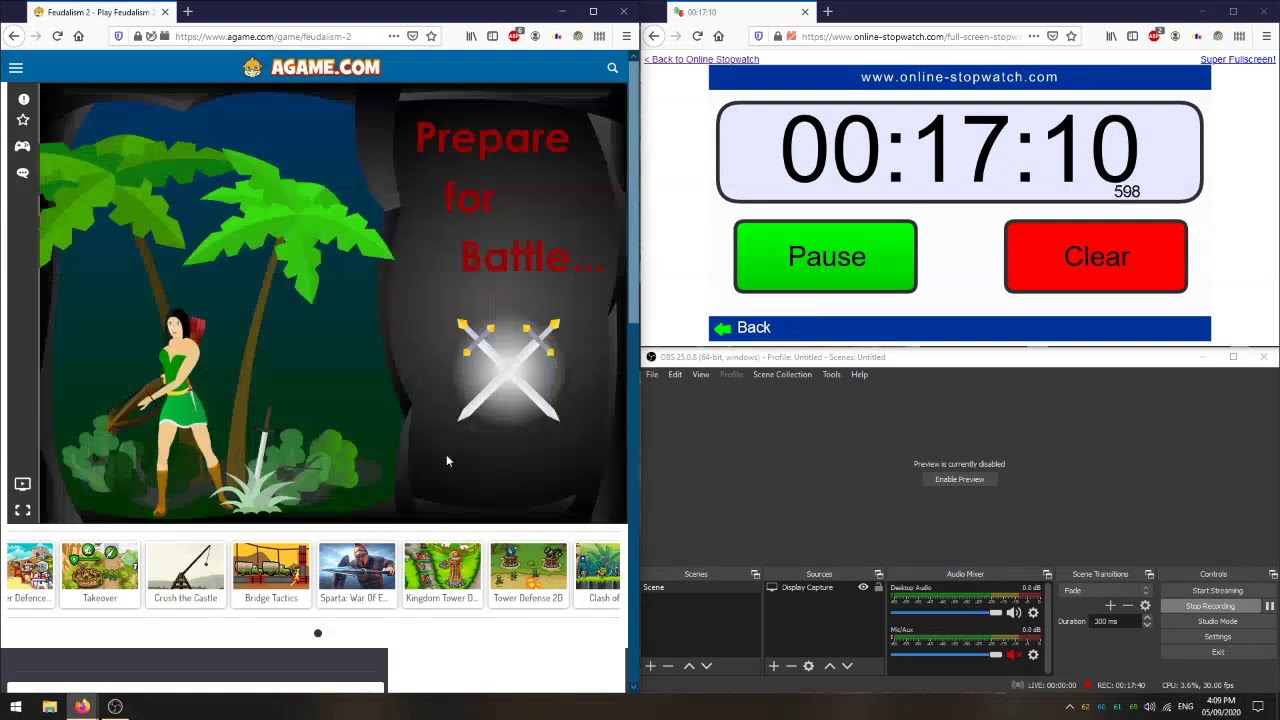Open the Windows Start menu
The height and width of the screenshot is (720, 1280).
16,707
